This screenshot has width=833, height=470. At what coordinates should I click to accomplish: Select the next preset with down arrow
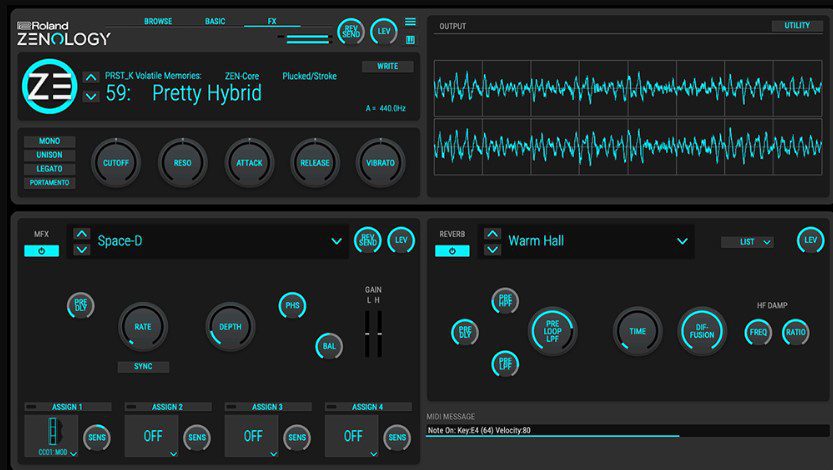pos(91,96)
